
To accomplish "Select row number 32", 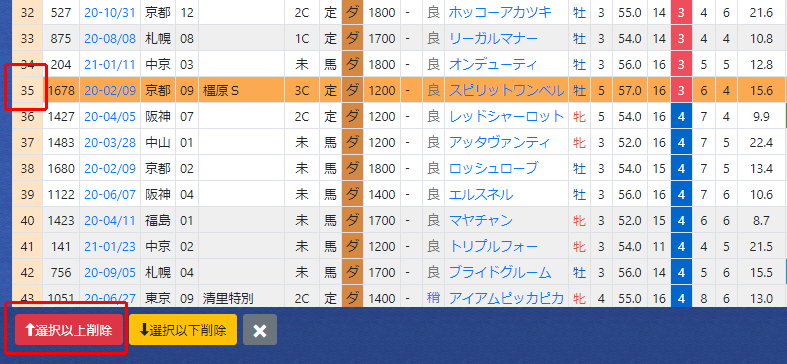I will click(27, 12).
